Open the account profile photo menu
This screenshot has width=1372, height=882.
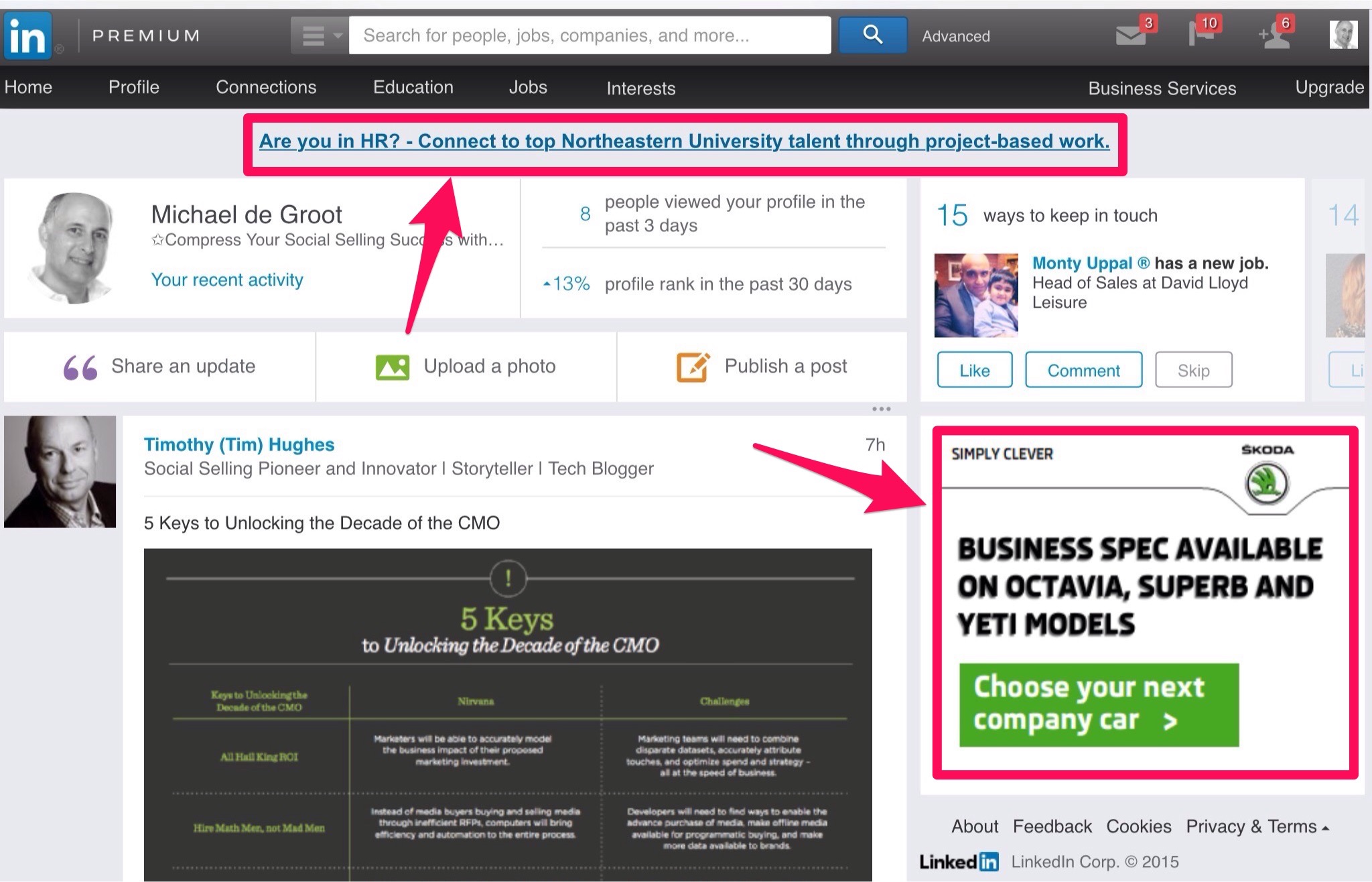(x=1343, y=35)
